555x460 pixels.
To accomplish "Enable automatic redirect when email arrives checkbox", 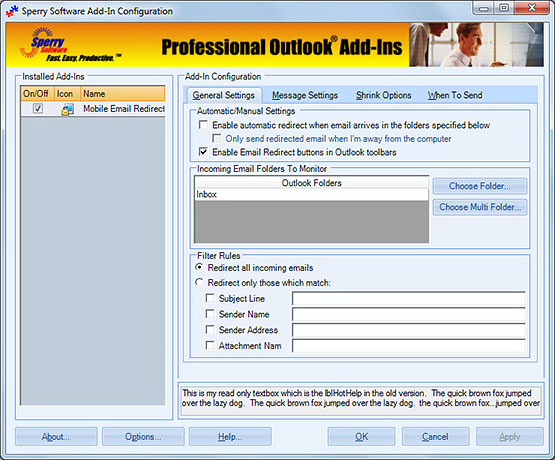I will tap(203, 125).
